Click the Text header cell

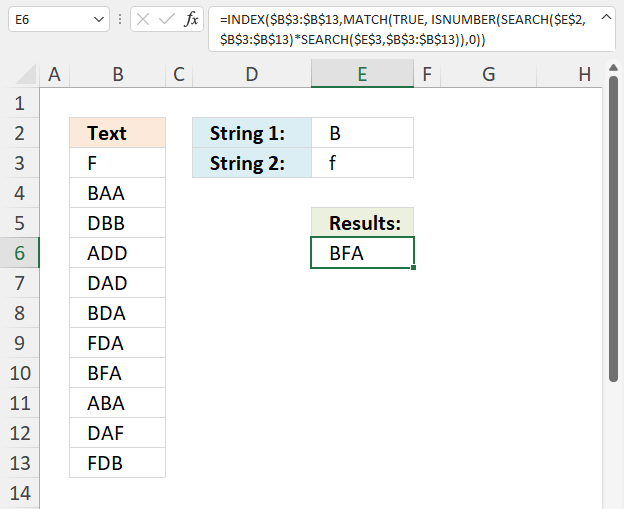pyautogui.click(x=117, y=133)
